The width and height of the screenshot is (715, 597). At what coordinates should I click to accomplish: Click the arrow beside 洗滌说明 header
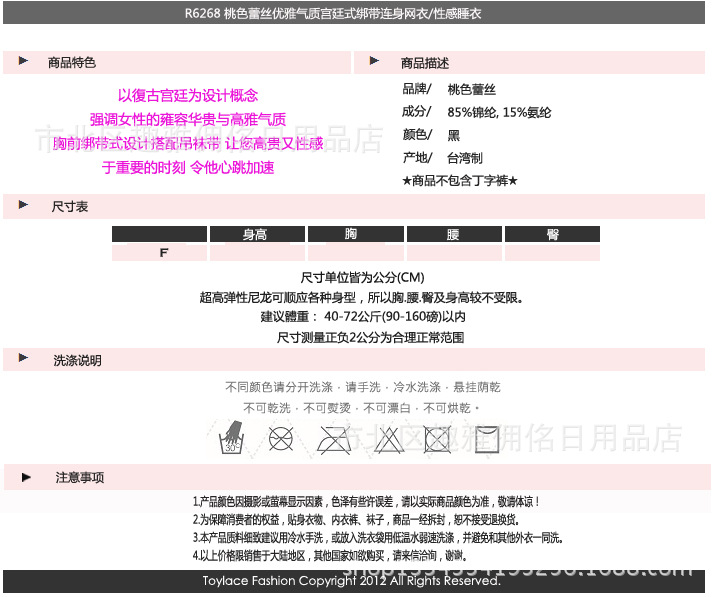(22, 360)
